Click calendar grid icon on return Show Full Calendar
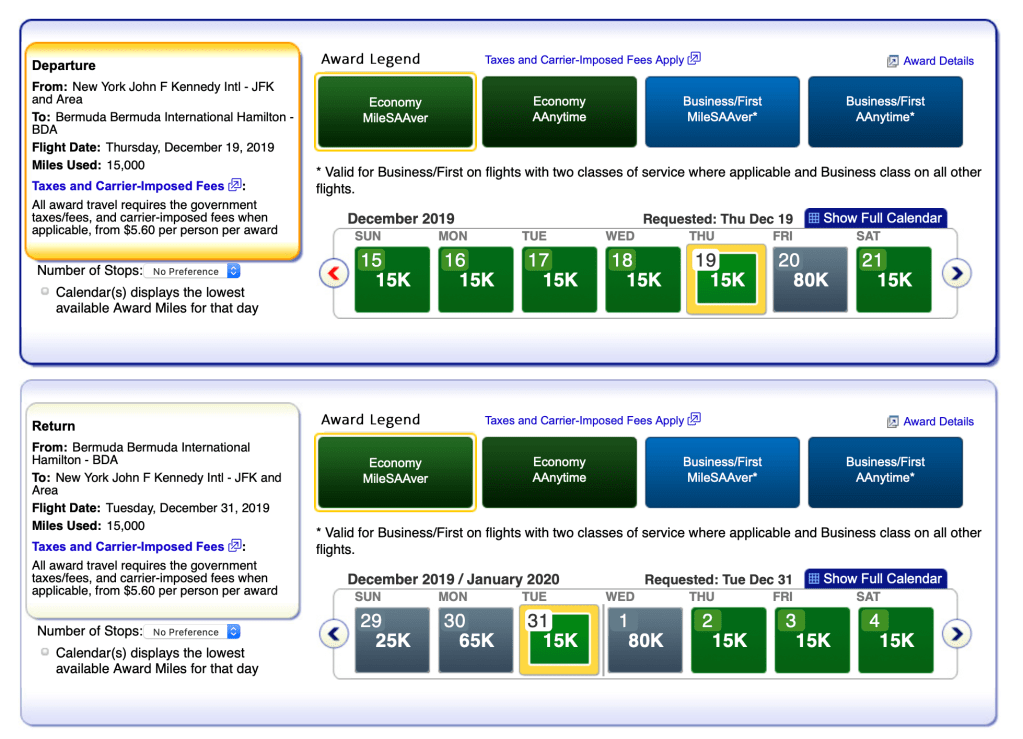Screen dimensions: 1023x739 (x=814, y=579)
